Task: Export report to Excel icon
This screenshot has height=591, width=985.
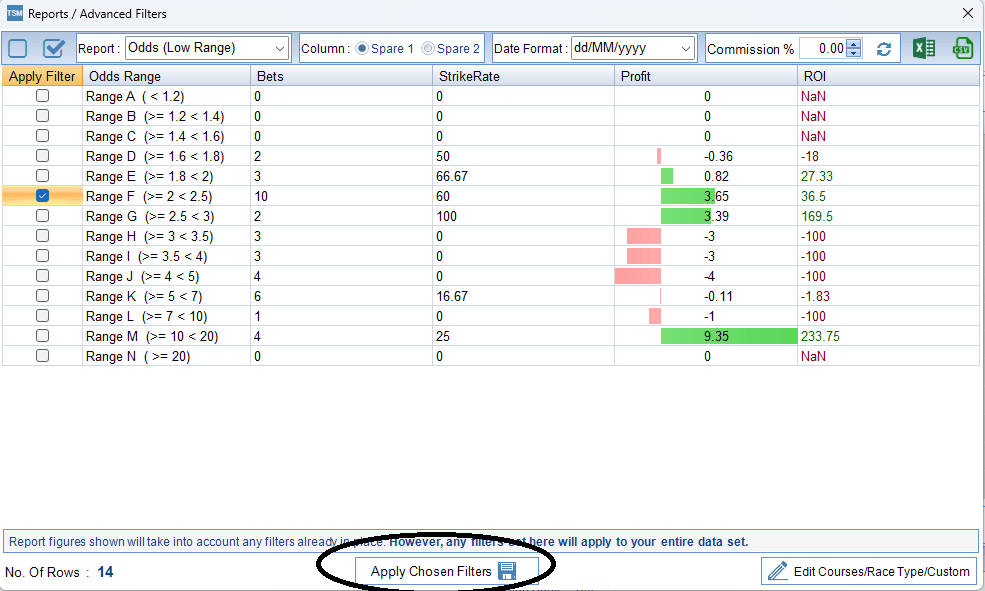Action: point(924,48)
